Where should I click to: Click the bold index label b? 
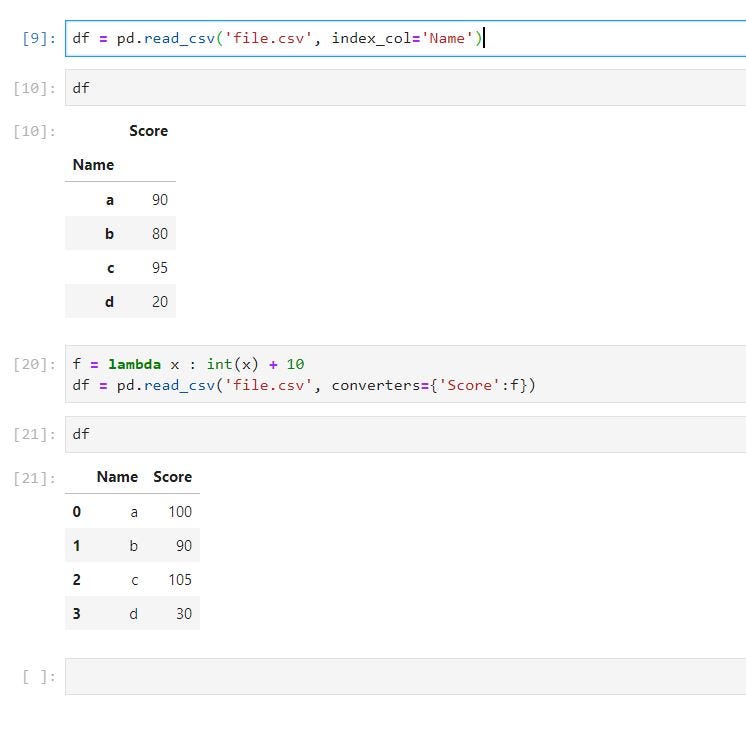pyautogui.click(x=109, y=234)
